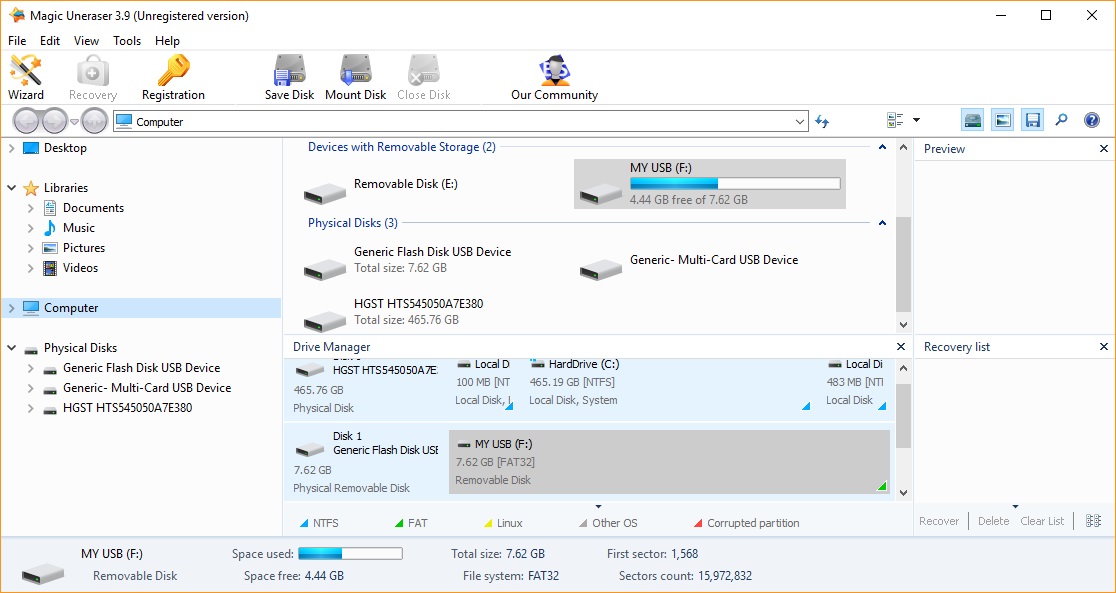Viewport: 1116px width, 593px height.
Task: Open the view mode dropdown arrow
Action: 916,121
